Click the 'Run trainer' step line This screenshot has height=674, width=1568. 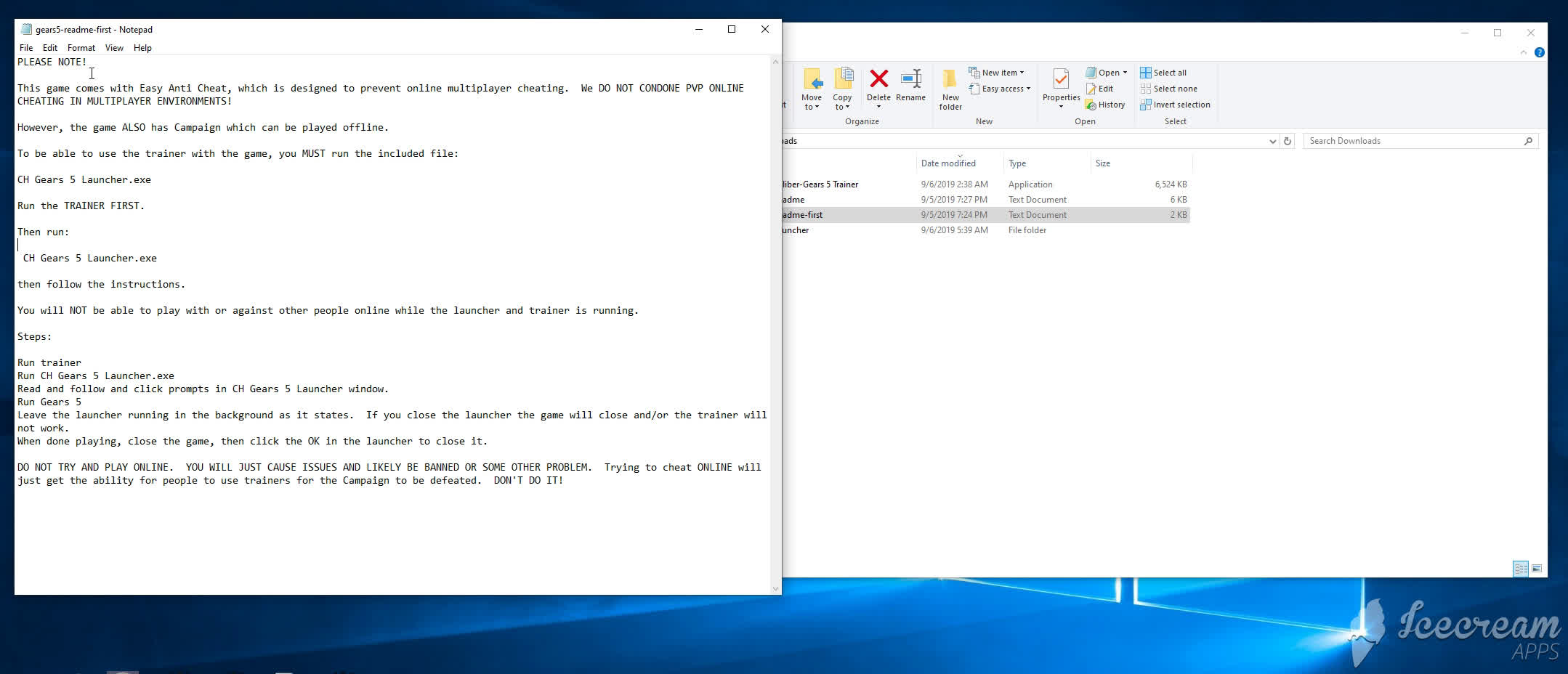tap(49, 362)
